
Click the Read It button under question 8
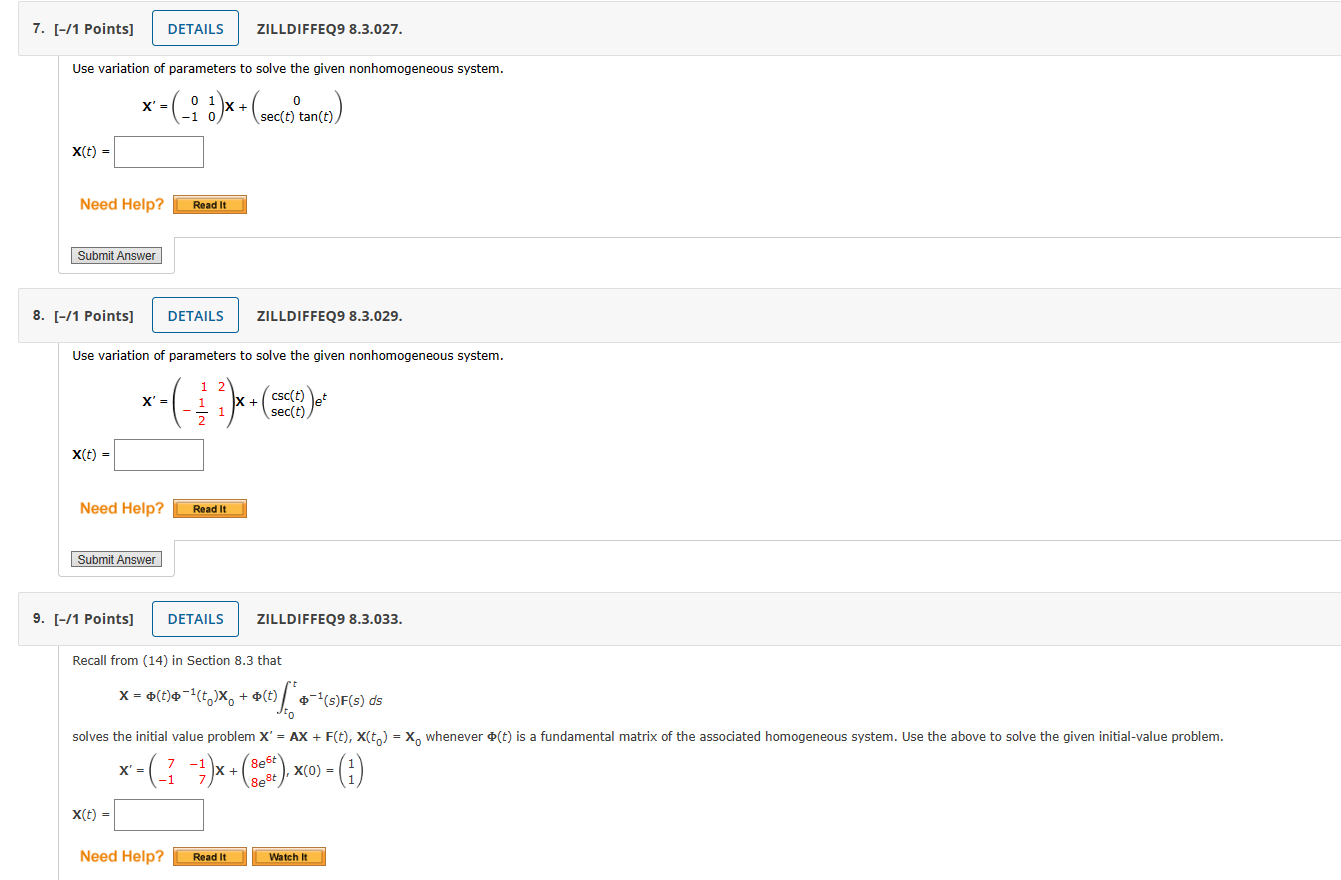(209, 508)
